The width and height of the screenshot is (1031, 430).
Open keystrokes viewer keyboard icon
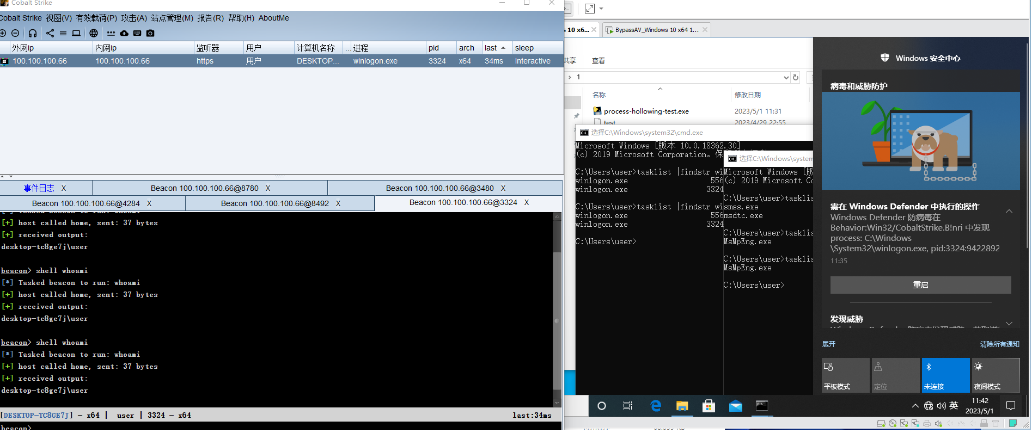coord(137,33)
